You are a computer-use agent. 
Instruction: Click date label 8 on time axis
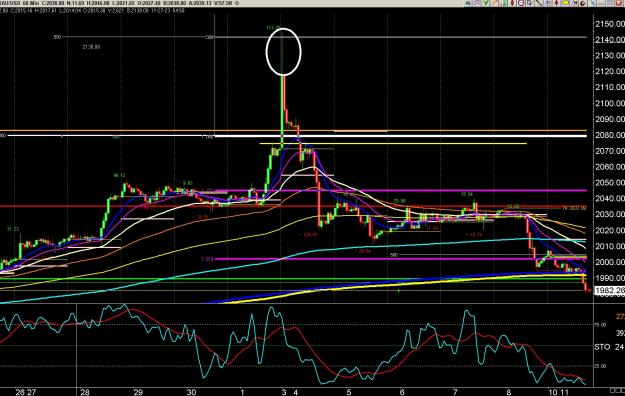pyautogui.click(x=509, y=392)
